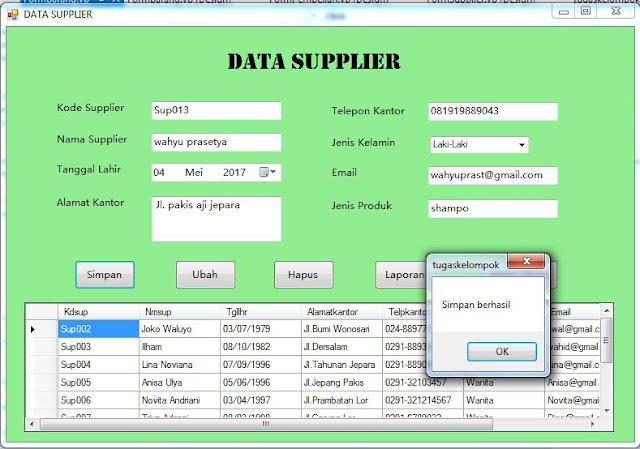Click the Nmsup column header
The height and width of the screenshot is (449, 640).
coord(180,312)
